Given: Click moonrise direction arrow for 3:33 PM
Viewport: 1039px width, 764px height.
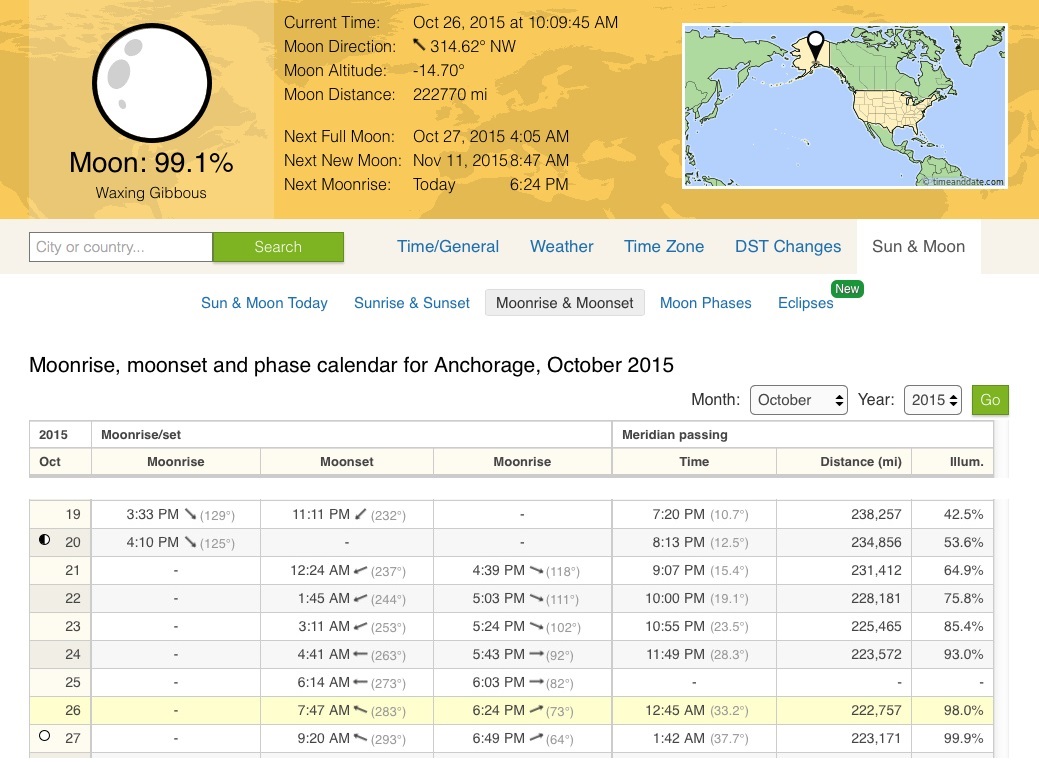Looking at the screenshot, I should coord(190,514).
